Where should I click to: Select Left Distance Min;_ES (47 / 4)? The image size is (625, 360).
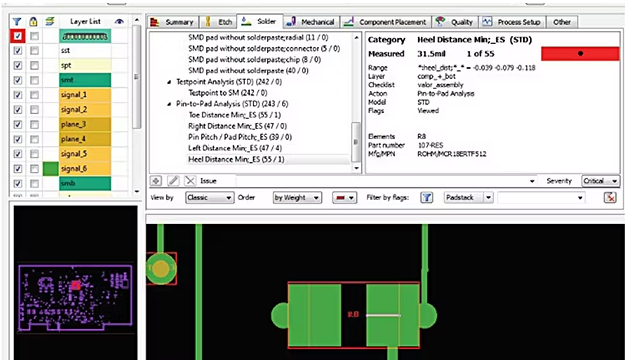[x=235, y=148]
